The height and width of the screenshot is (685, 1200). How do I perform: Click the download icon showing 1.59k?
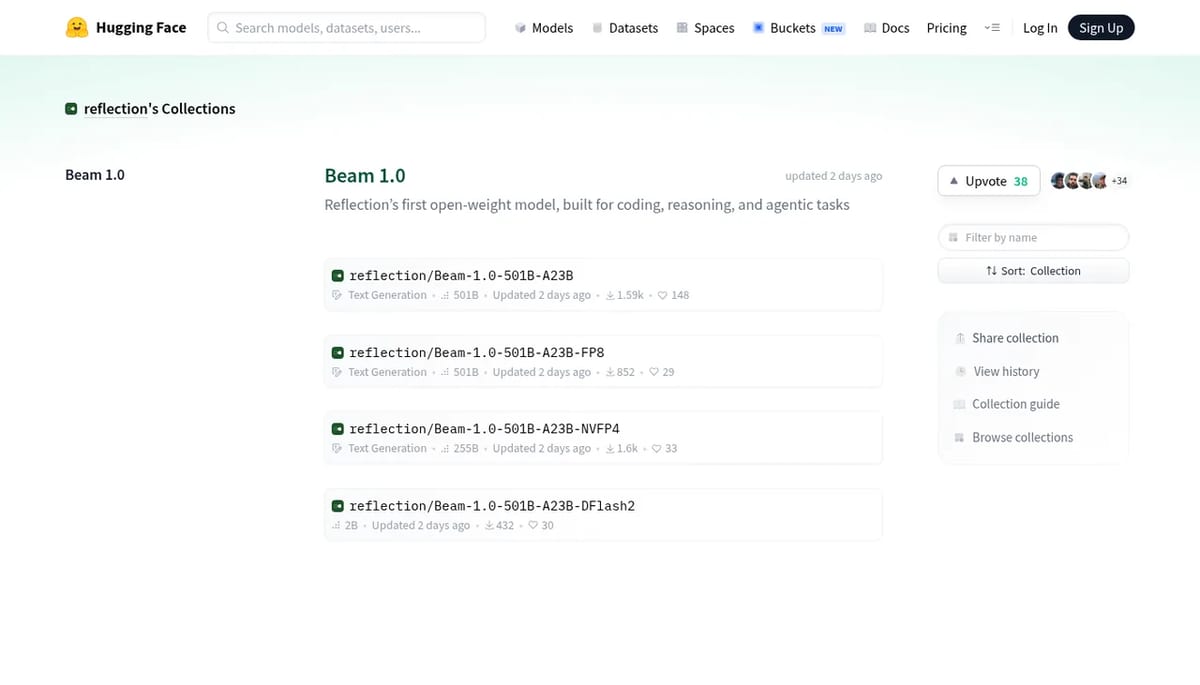click(610, 295)
